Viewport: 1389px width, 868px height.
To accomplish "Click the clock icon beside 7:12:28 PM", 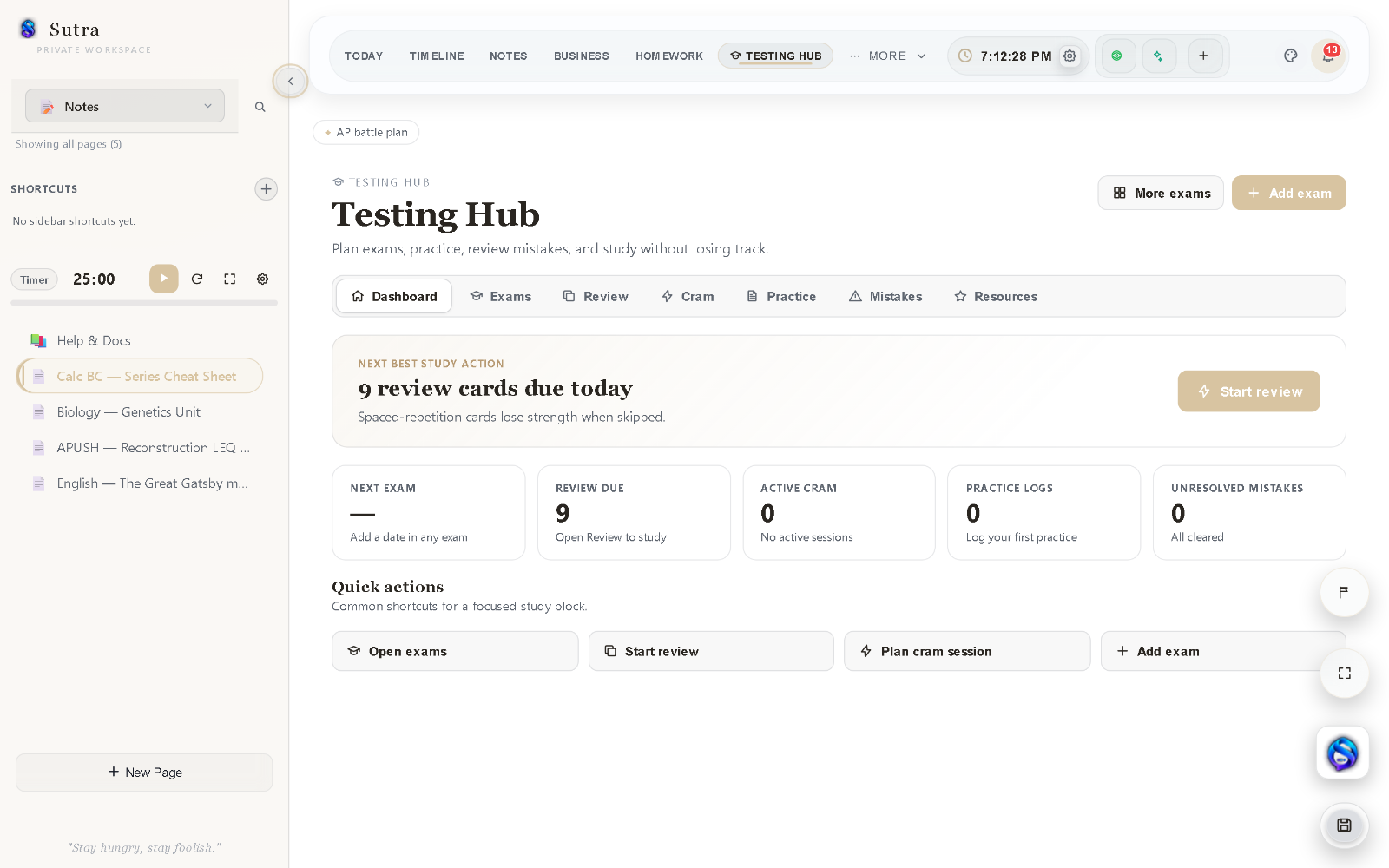I will click(x=964, y=56).
